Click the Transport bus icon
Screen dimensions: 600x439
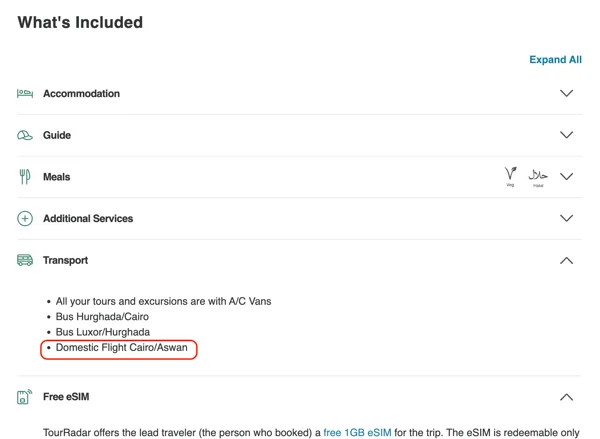pos(25,260)
